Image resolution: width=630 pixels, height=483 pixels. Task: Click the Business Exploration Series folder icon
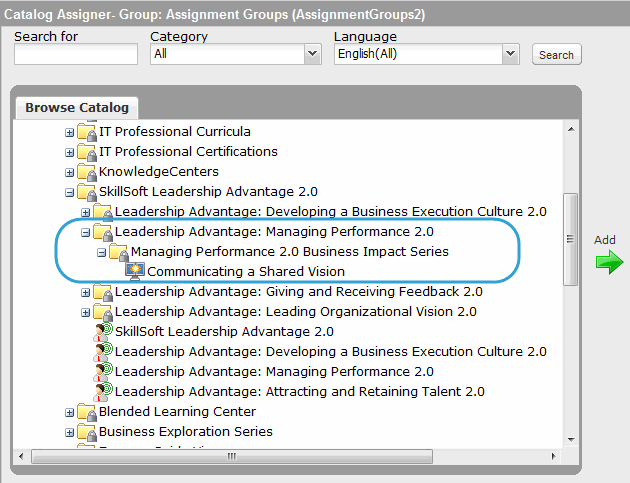coord(87,432)
